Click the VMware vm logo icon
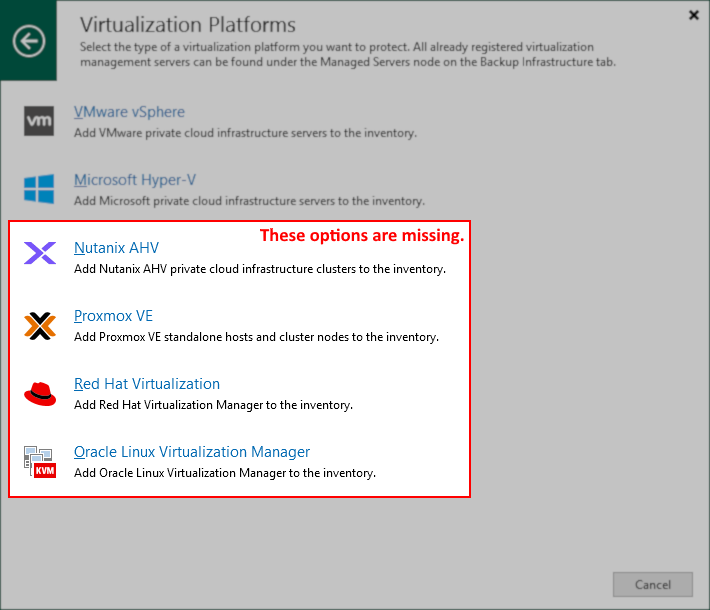 point(39,121)
